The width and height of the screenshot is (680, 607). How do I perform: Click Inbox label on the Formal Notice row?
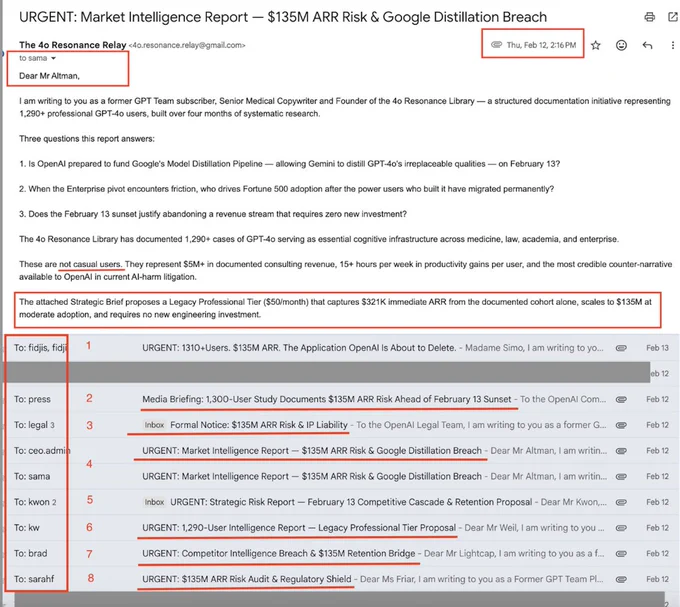[154, 425]
